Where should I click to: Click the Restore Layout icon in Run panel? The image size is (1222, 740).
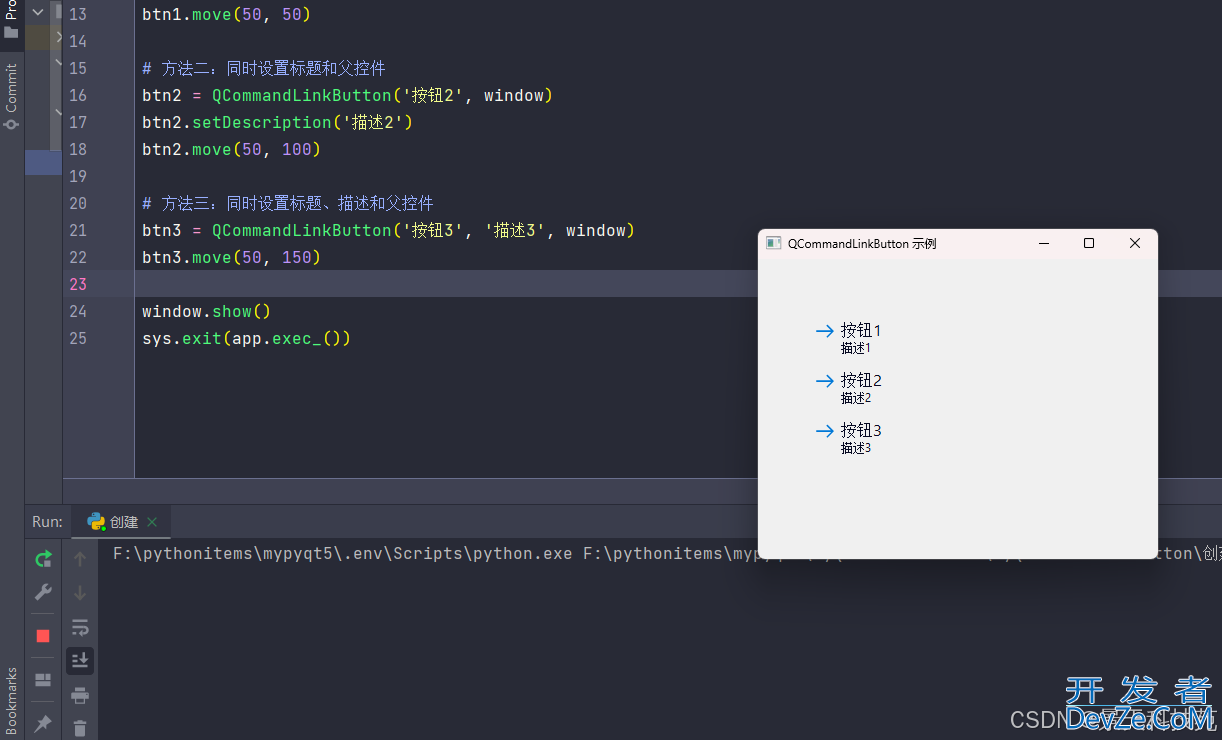(x=43, y=680)
